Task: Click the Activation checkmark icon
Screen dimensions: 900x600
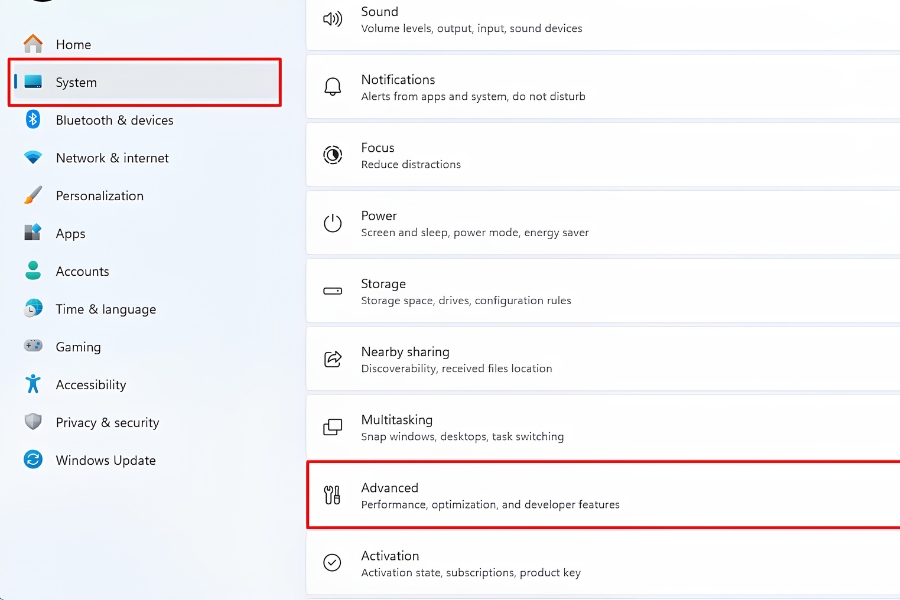Action: point(332,563)
